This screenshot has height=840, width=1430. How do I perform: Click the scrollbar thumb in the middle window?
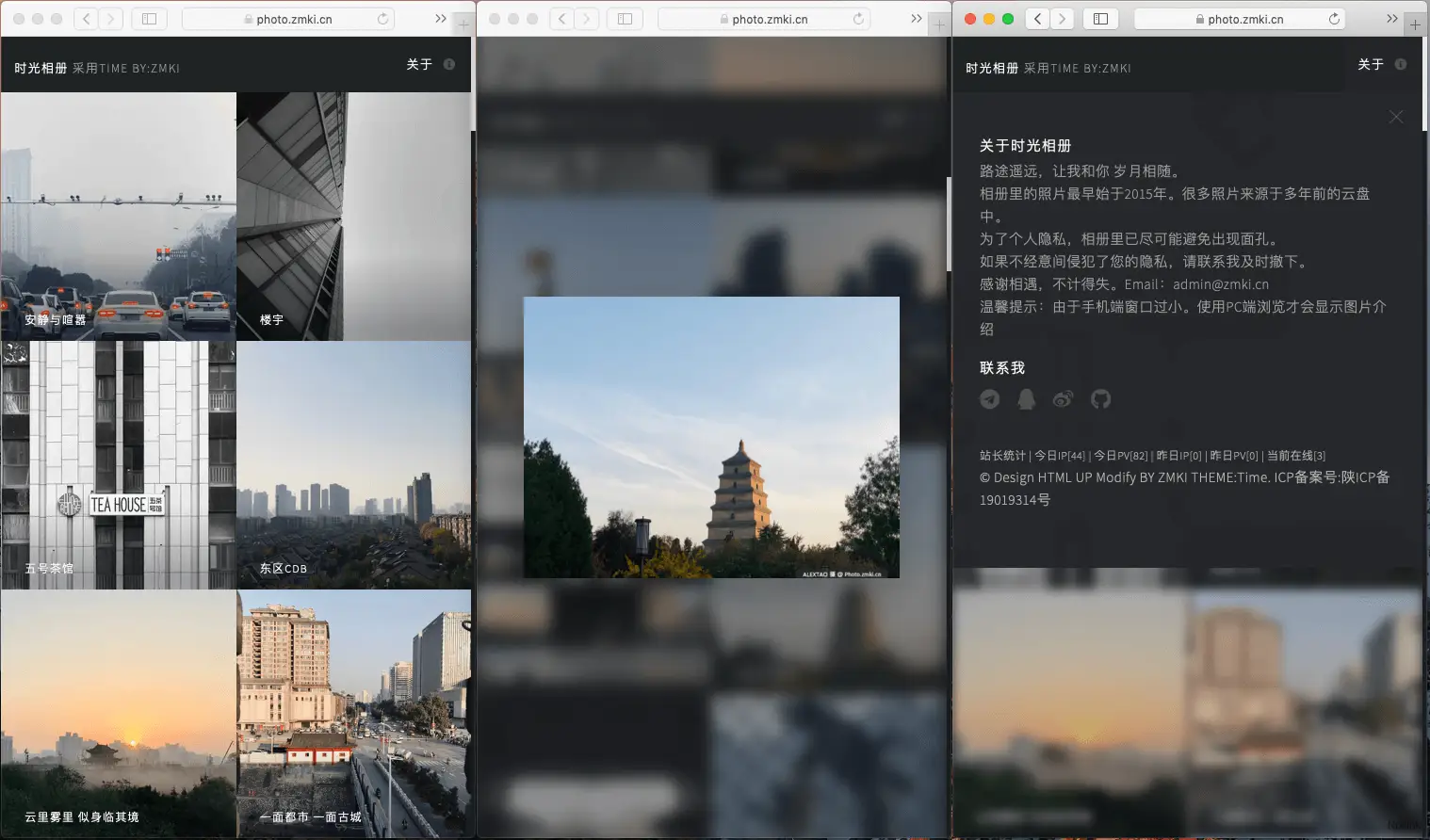click(x=949, y=224)
